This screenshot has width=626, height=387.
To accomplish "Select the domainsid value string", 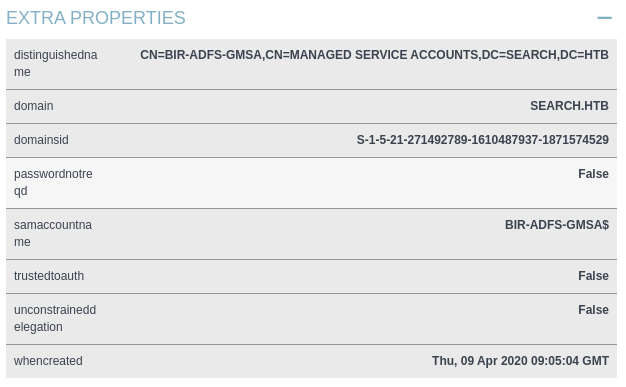I will tap(482, 140).
